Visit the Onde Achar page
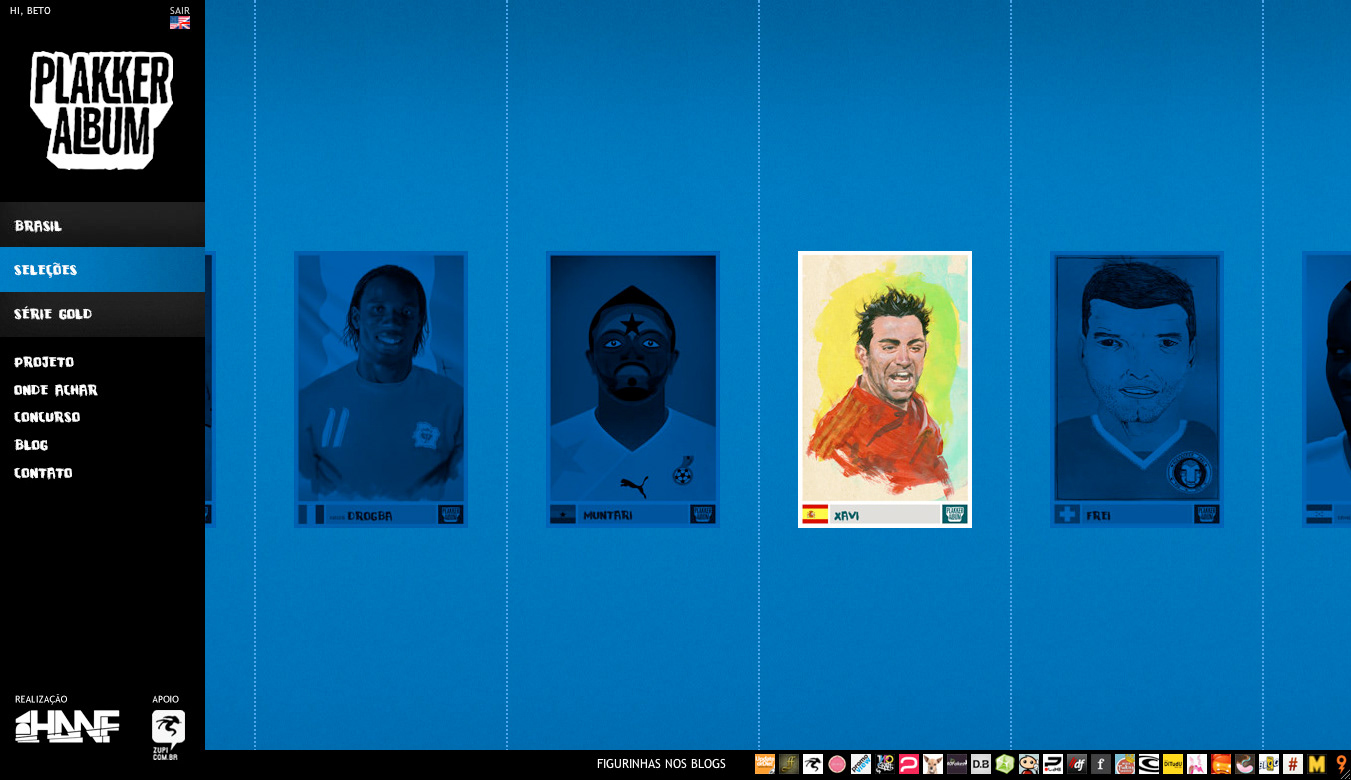The width and height of the screenshot is (1351, 780). pos(56,390)
